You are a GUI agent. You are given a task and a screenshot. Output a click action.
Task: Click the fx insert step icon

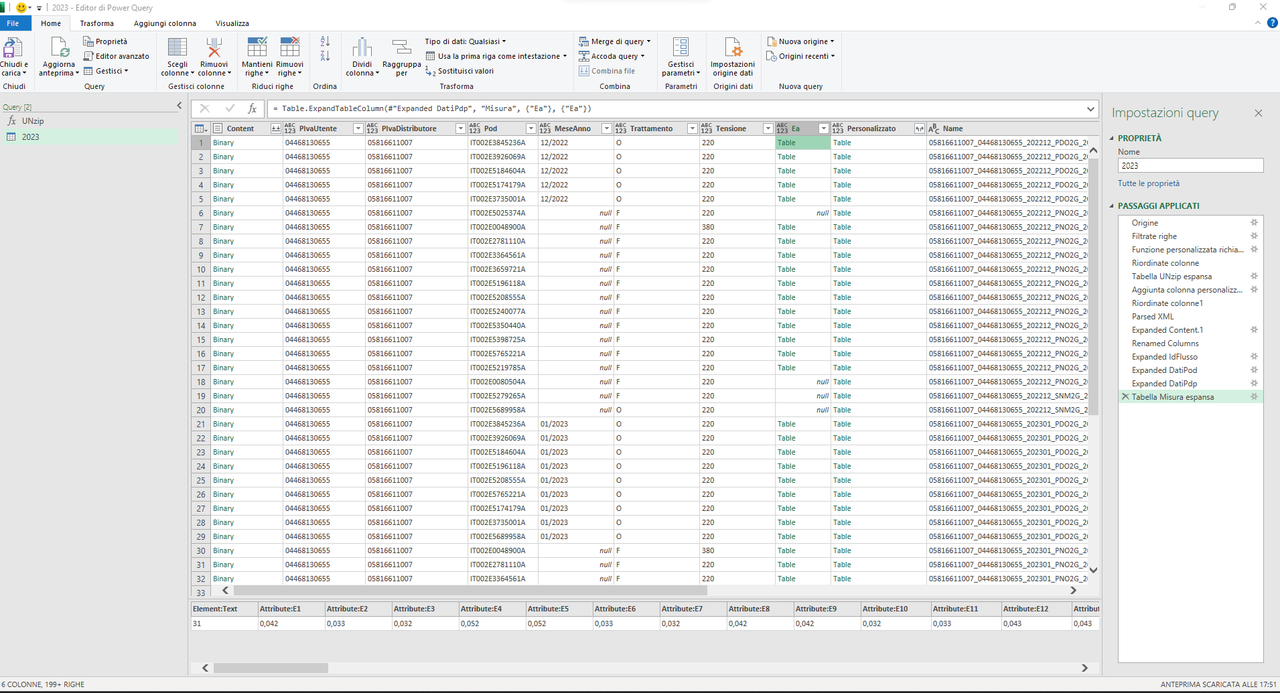253,108
